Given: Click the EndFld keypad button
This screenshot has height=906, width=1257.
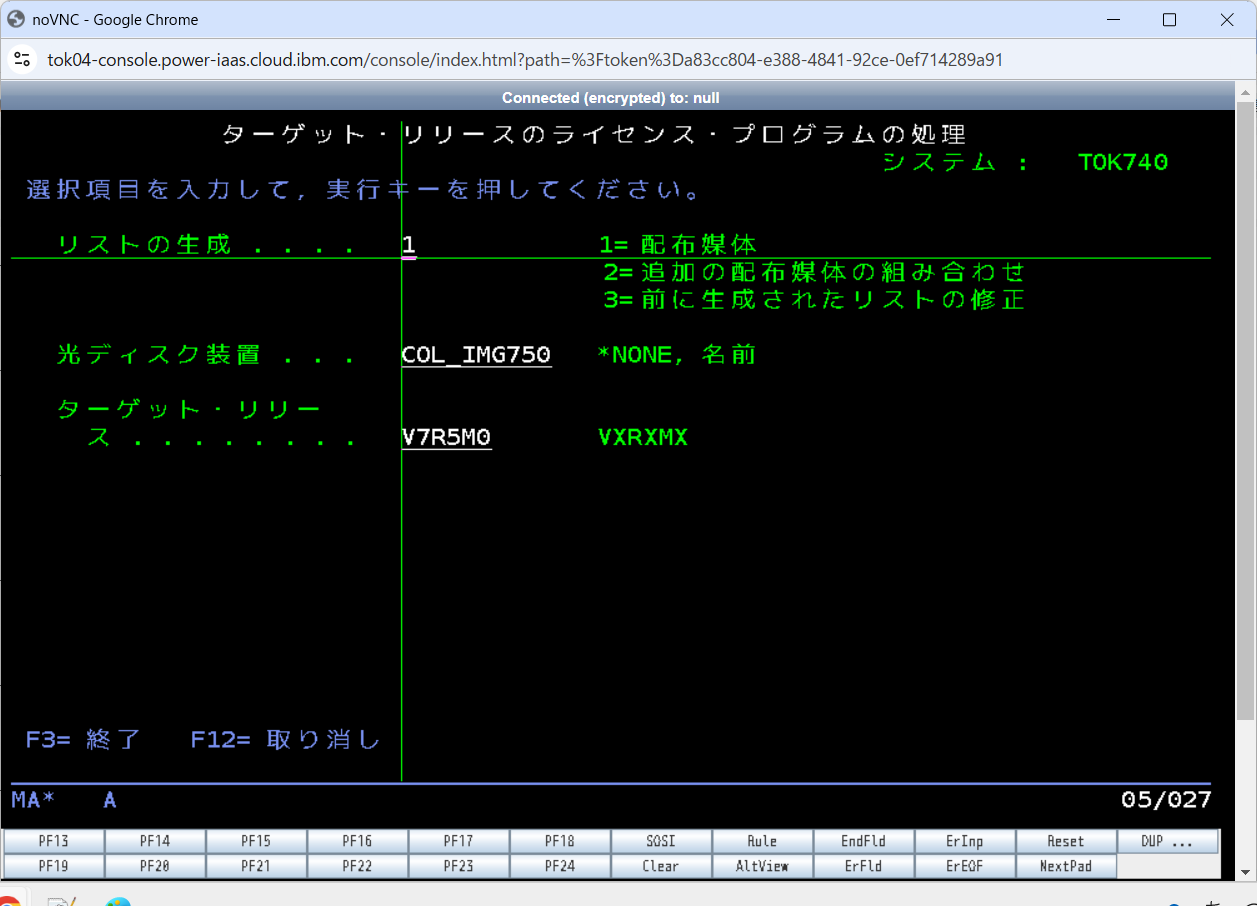Looking at the screenshot, I should coord(863,841).
